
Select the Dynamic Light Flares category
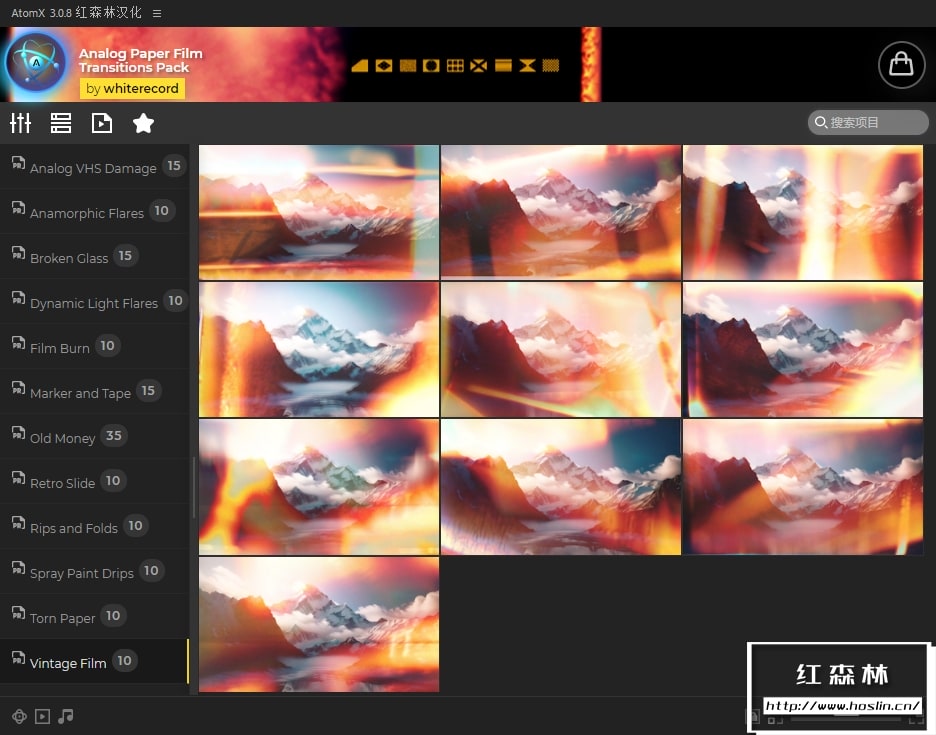pyautogui.click(x=94, y=302)
